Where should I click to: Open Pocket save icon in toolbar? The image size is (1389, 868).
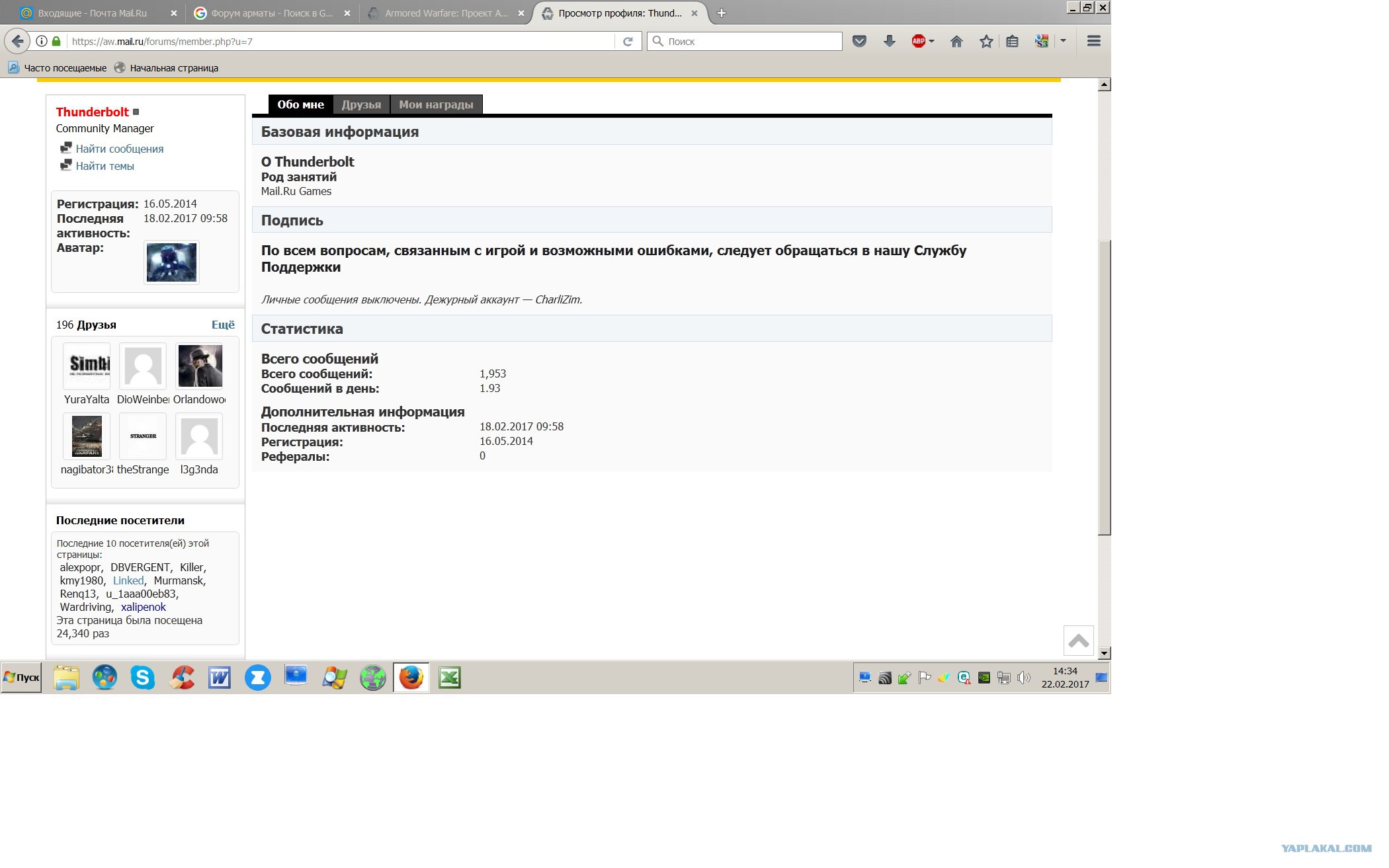[859, 42]
